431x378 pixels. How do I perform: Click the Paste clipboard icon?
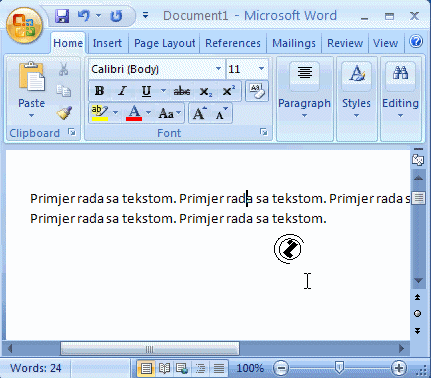tap(31, 77)
